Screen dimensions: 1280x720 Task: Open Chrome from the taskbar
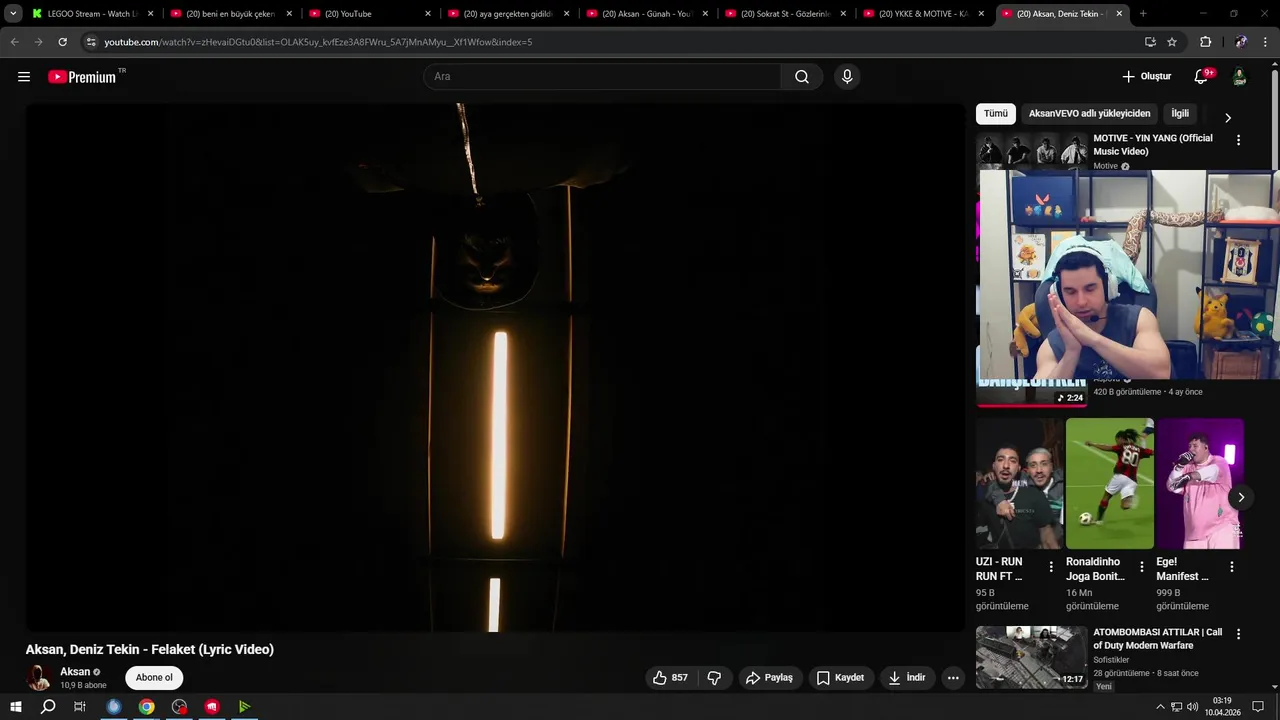[x=146, y=707]
